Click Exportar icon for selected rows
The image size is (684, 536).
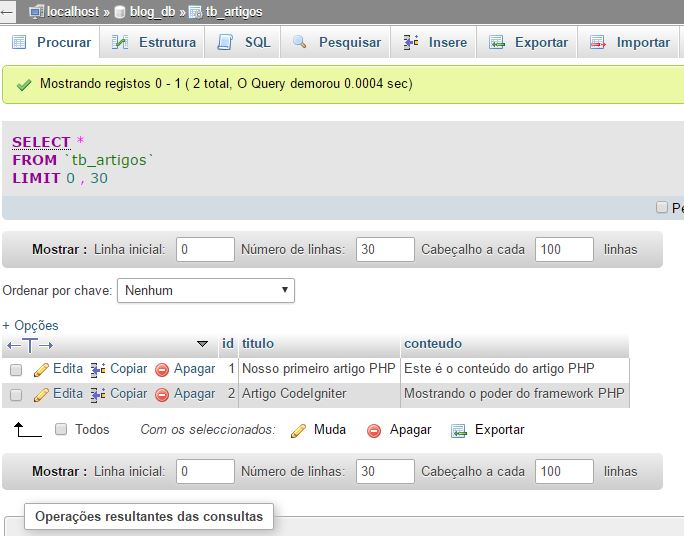[458, 431]
